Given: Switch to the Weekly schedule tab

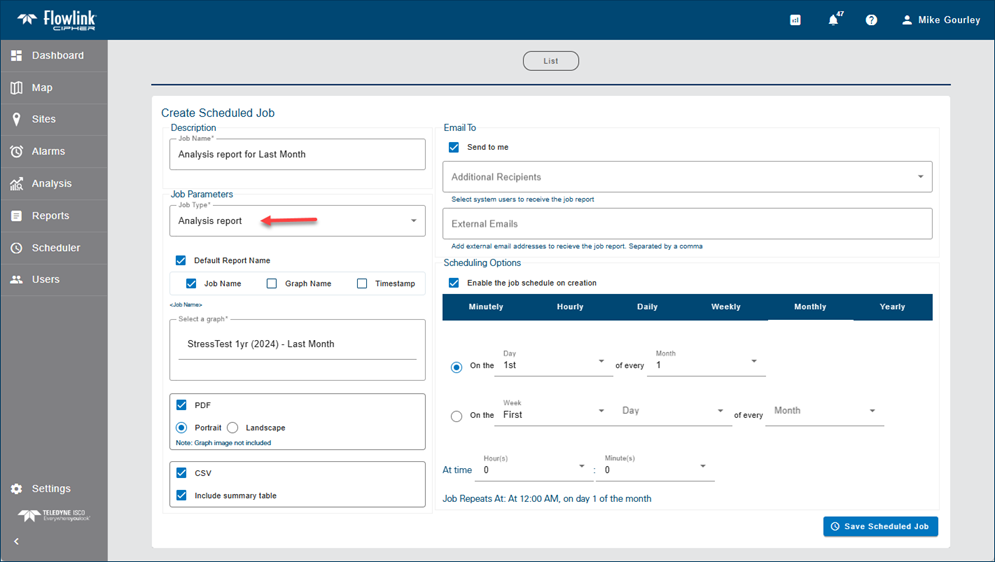Looking at the screenshot, I should pyautogui.click(x=725, y=307).
